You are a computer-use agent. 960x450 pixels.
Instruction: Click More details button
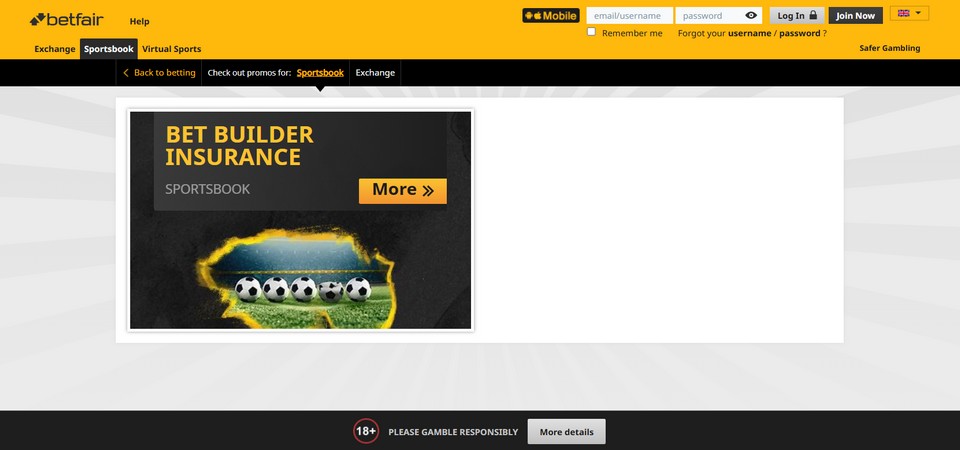(x=566, y=432)
